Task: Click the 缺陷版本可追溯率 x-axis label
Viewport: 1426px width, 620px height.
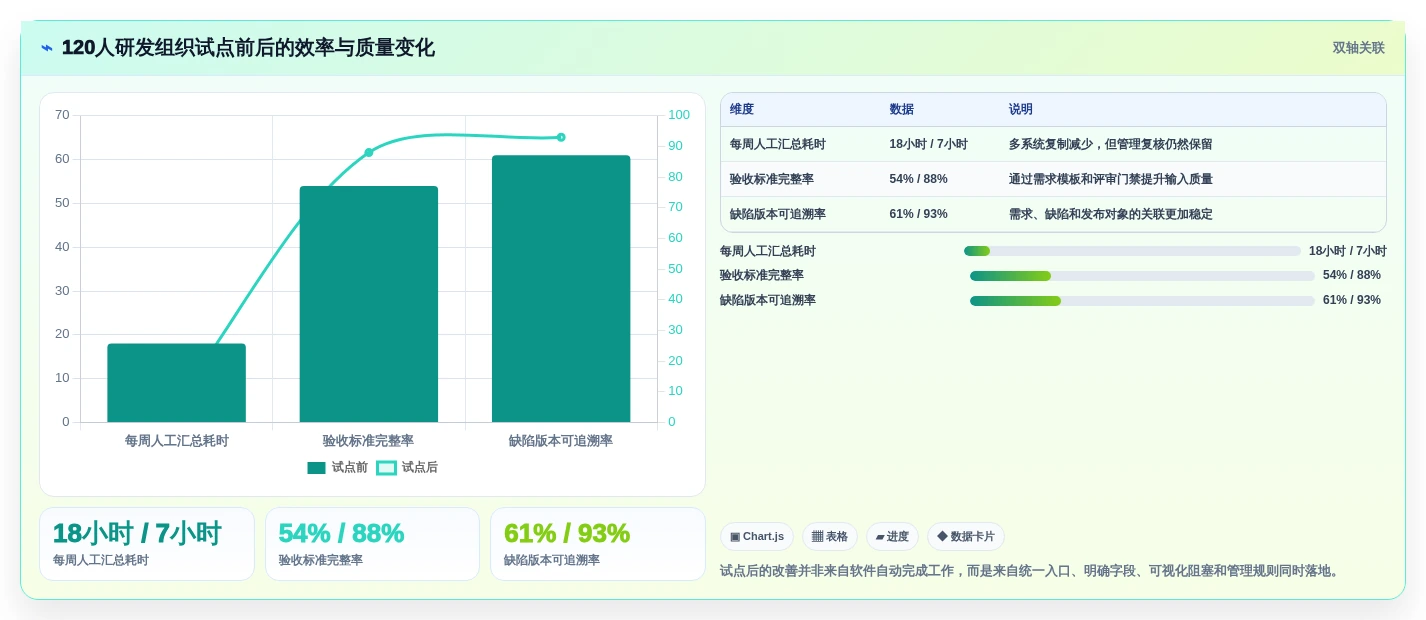Action: point(561,441)
